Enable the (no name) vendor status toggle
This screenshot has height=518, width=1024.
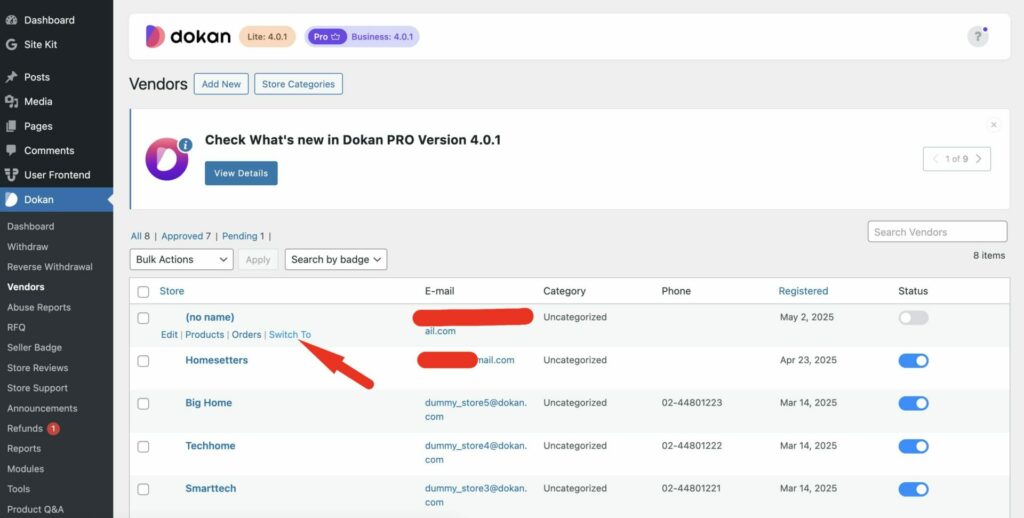[x=913, y=318]
